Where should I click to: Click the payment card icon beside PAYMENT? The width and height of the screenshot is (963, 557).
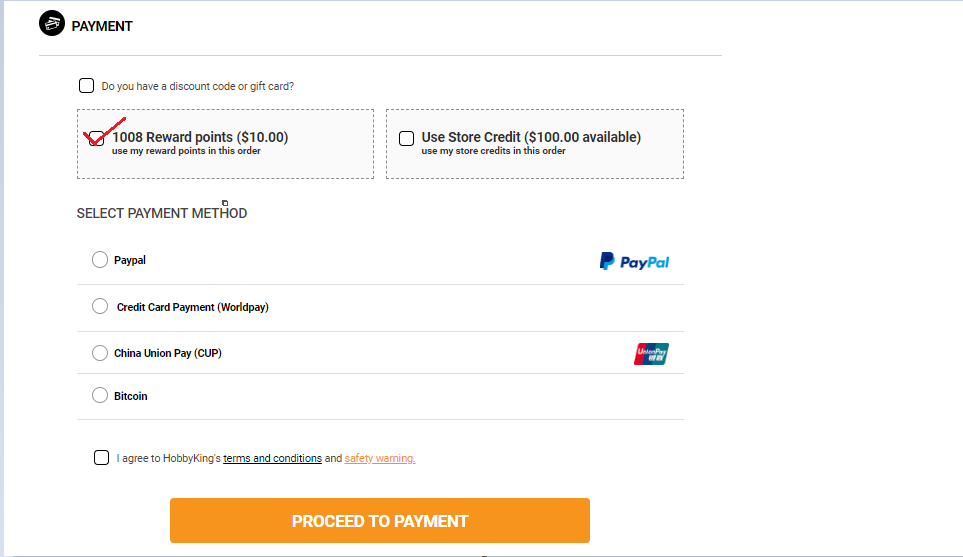click(52, 23)
